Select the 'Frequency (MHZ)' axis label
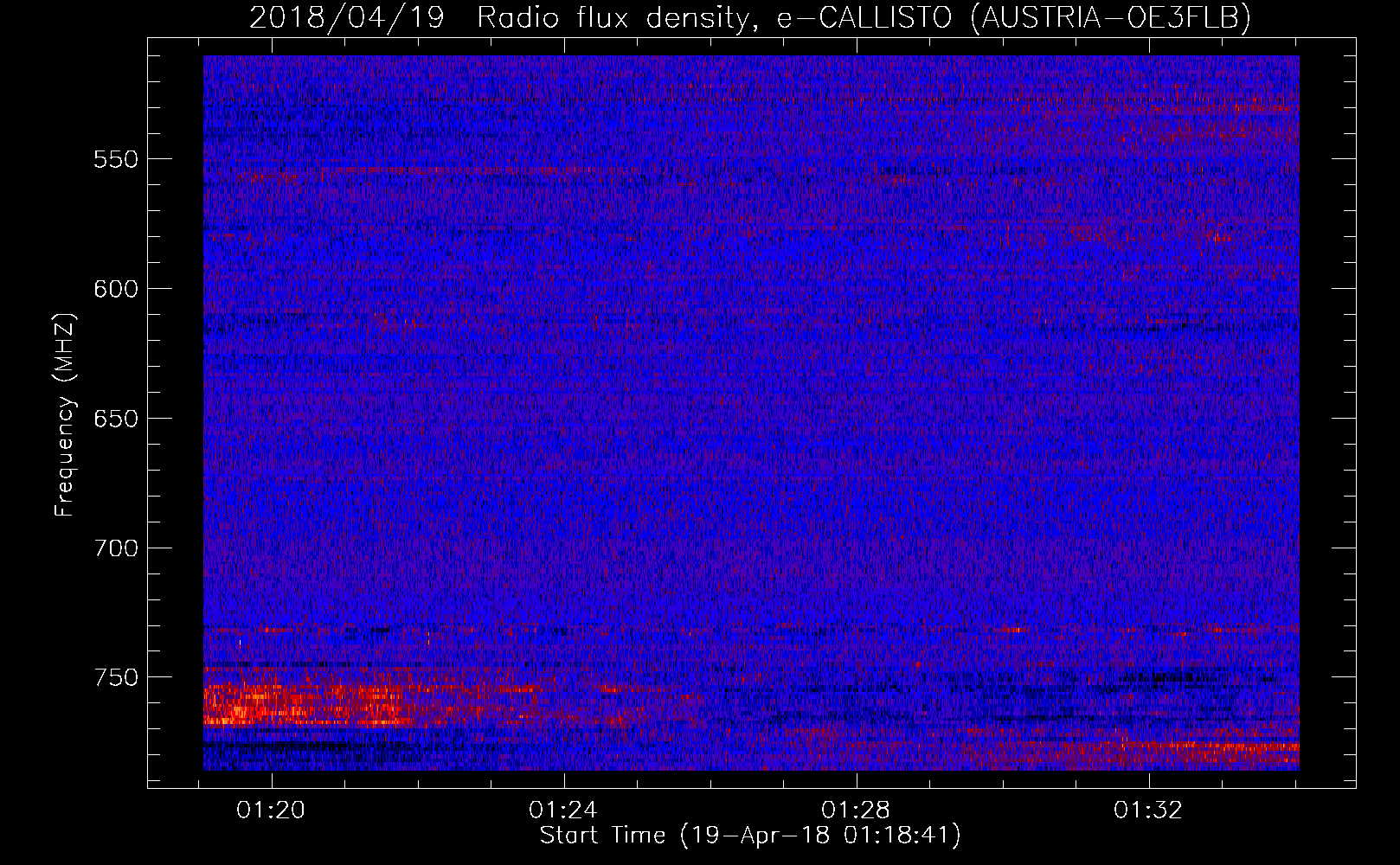 (65, 415)
